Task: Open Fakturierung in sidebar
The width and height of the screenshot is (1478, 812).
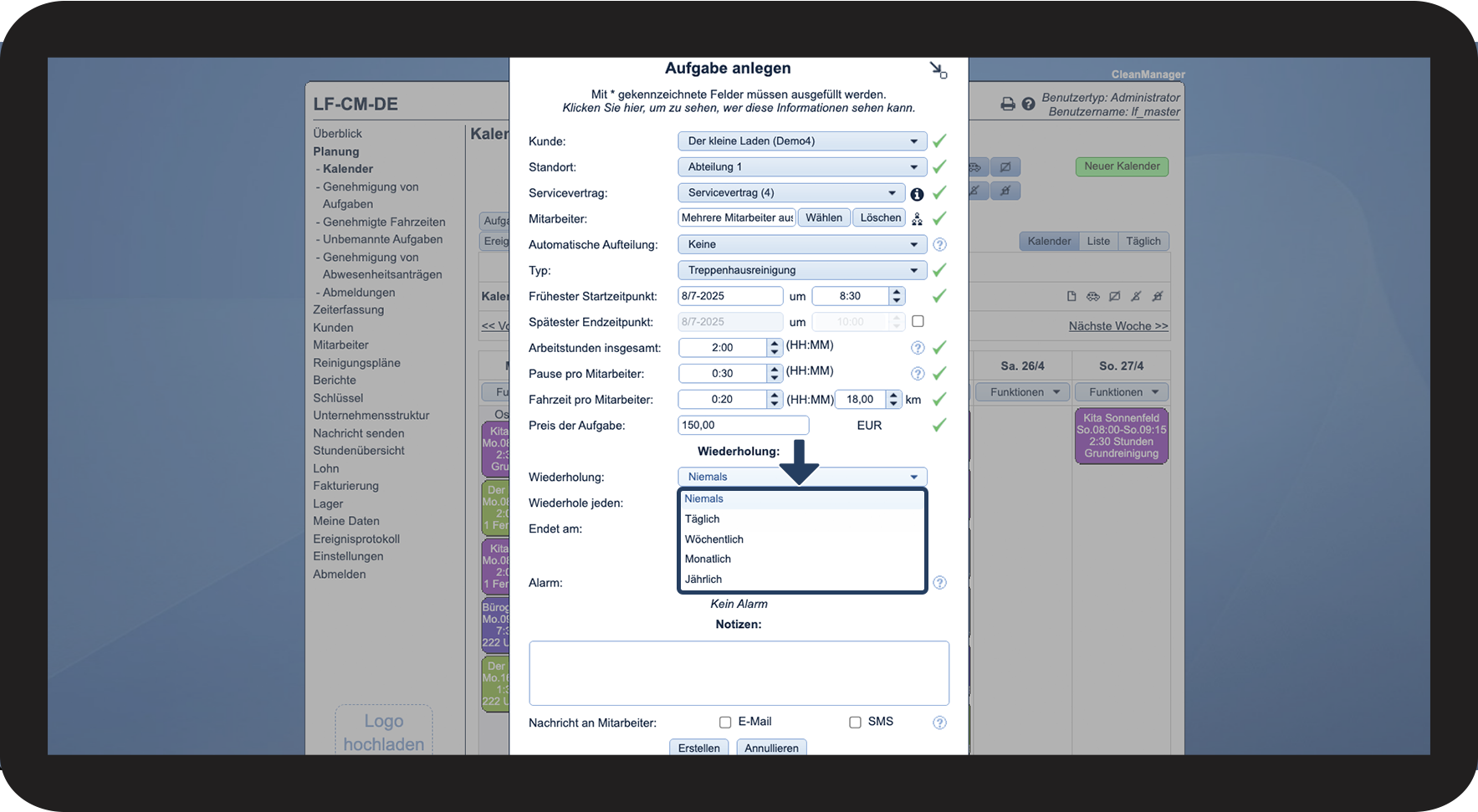Action: coord(345,486)
